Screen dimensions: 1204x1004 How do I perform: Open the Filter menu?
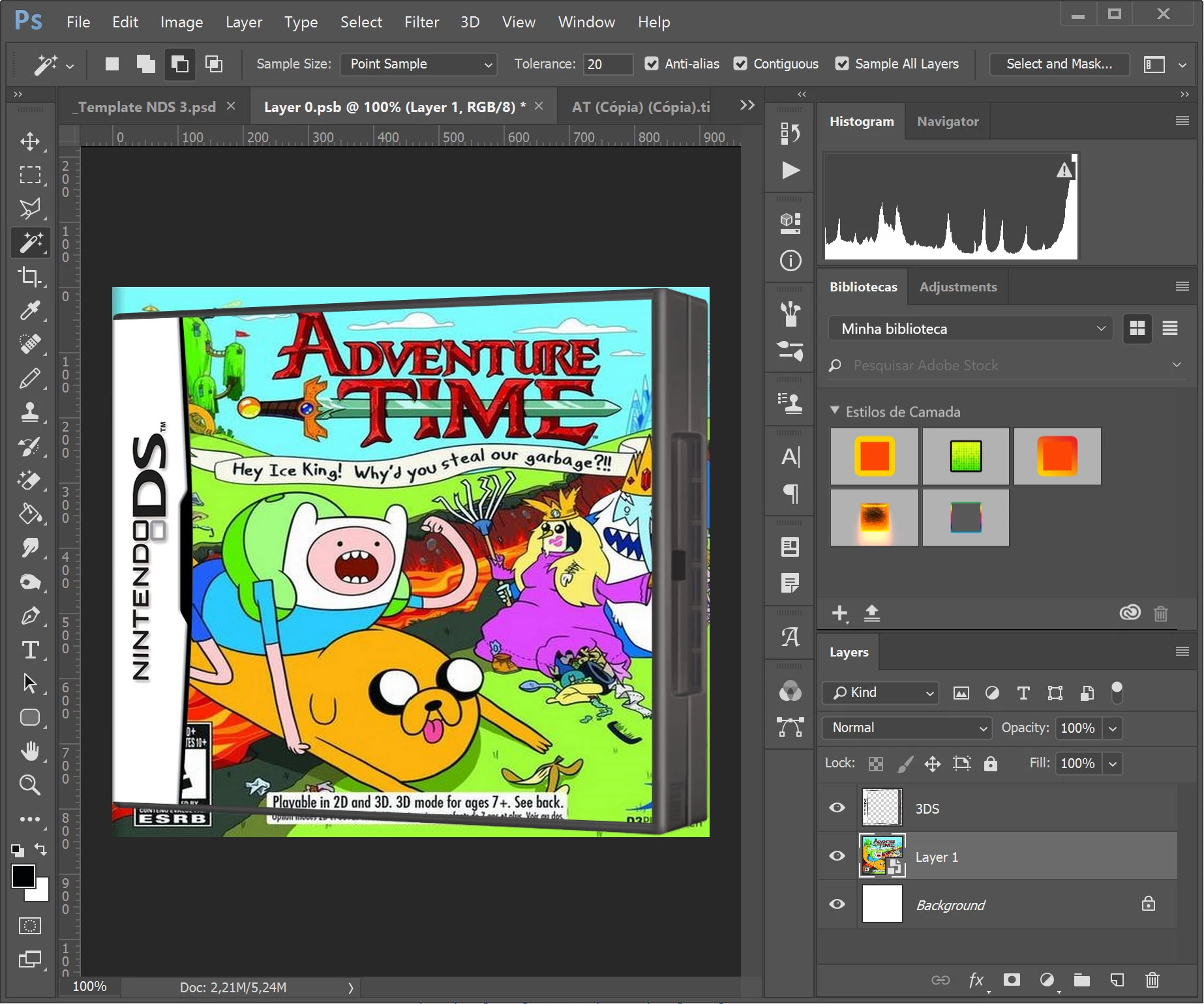coord(421,22)
